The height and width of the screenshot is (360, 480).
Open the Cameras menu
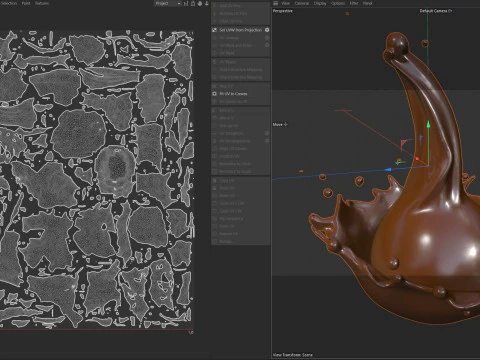click(x=302, y=3)
